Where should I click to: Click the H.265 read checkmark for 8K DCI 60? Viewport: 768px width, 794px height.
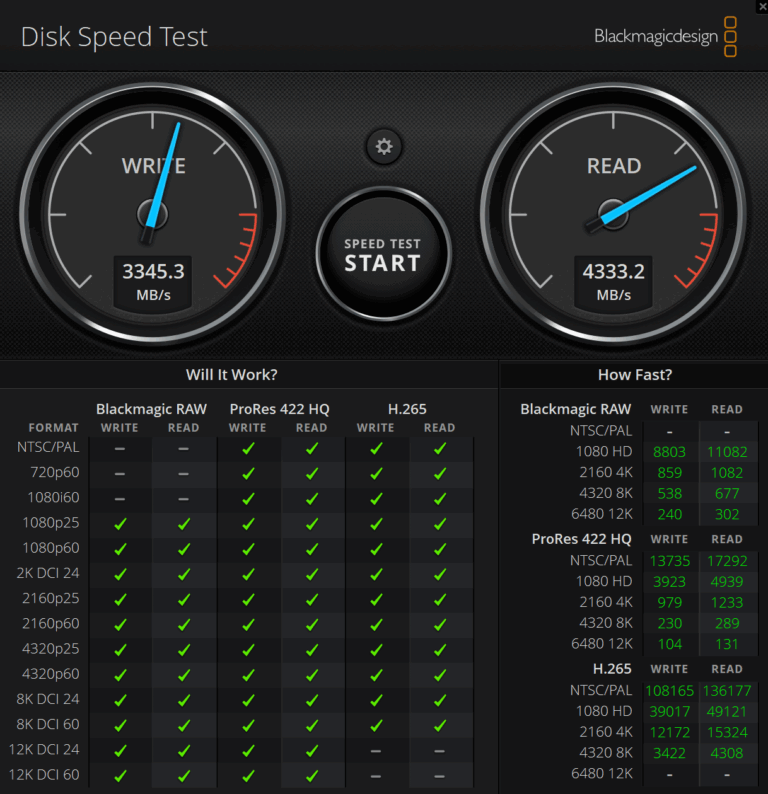(x=440, y=725)
